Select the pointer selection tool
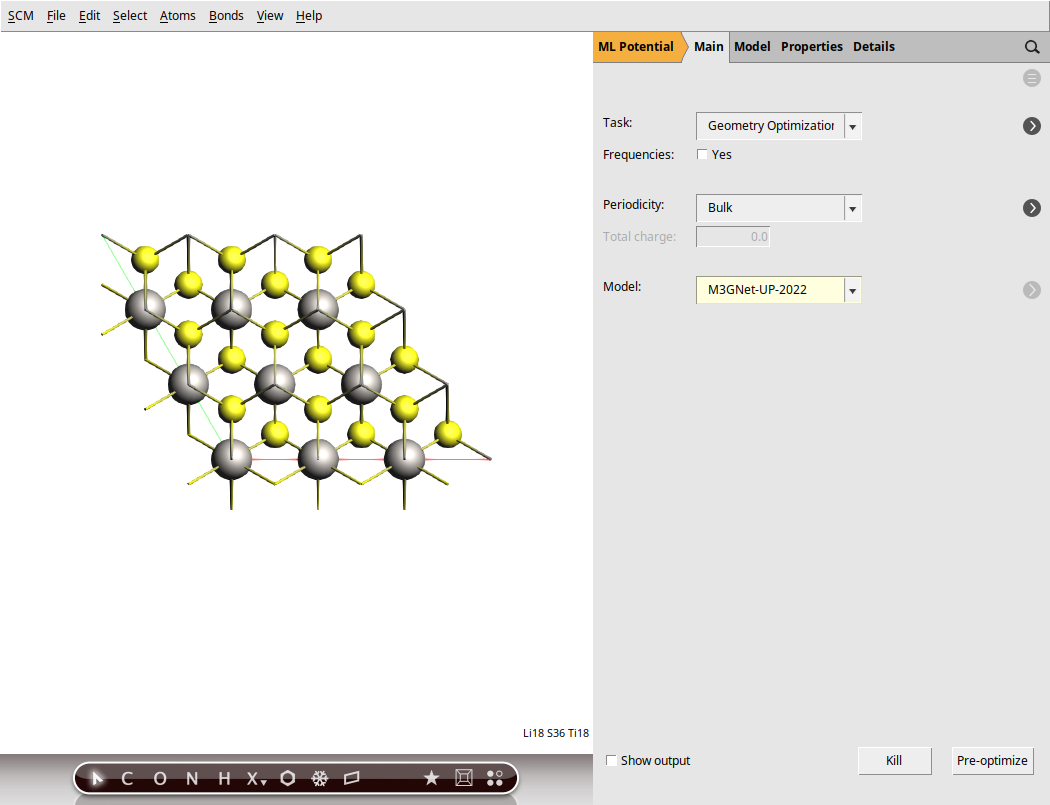The width and height of the screenshot is (1050, 805). pyautogui.click(x=95, y=778)
